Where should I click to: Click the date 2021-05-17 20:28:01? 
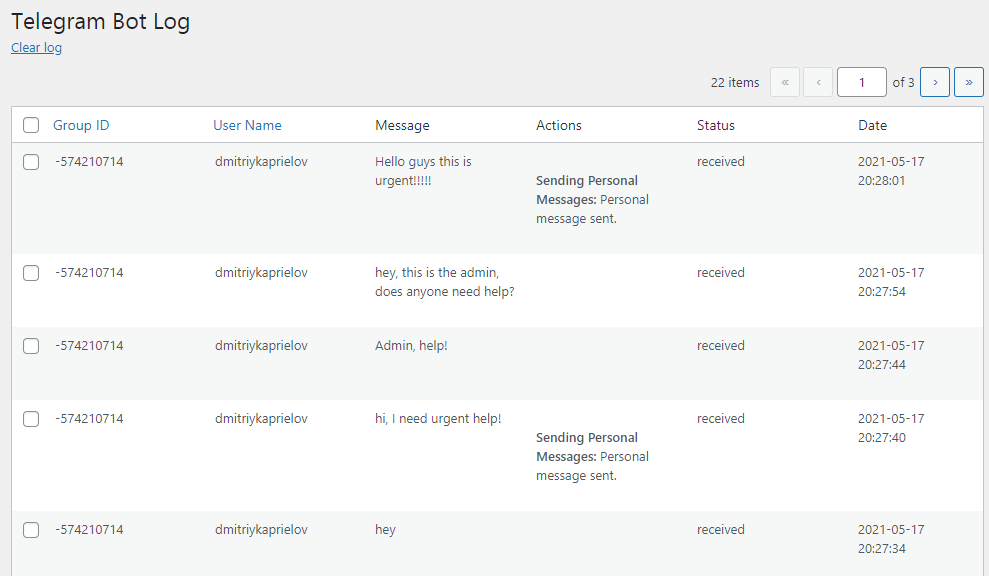tap(891, 171)
